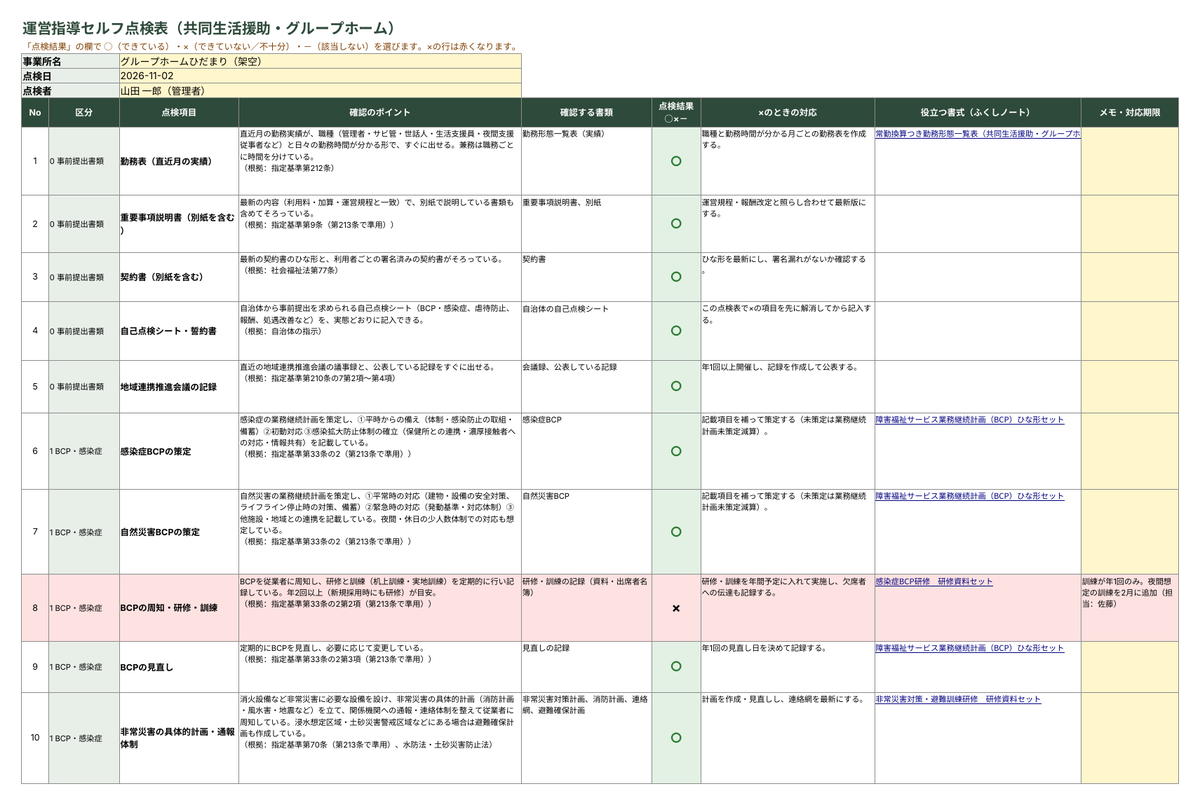
Task: Select the 点検結果 cell for 勤務表 row
Action: pos(676,160)
